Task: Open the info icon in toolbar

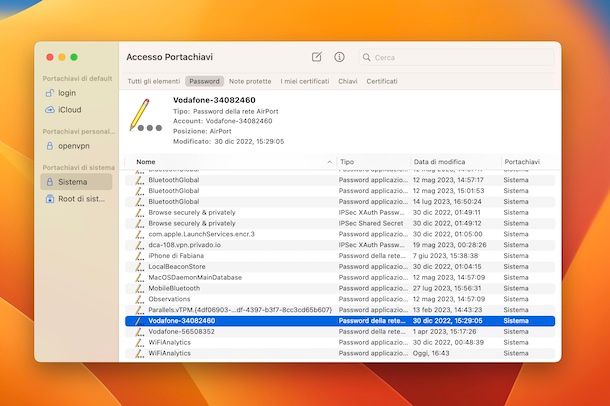Action: point(339,57)
